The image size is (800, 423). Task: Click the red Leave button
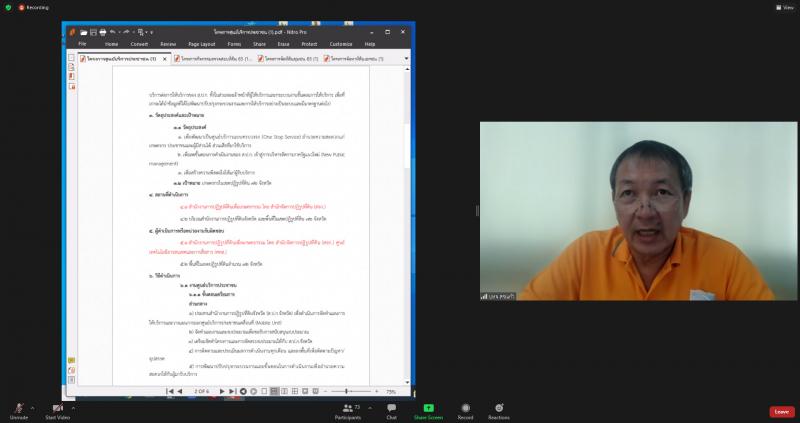pos(782,412)
